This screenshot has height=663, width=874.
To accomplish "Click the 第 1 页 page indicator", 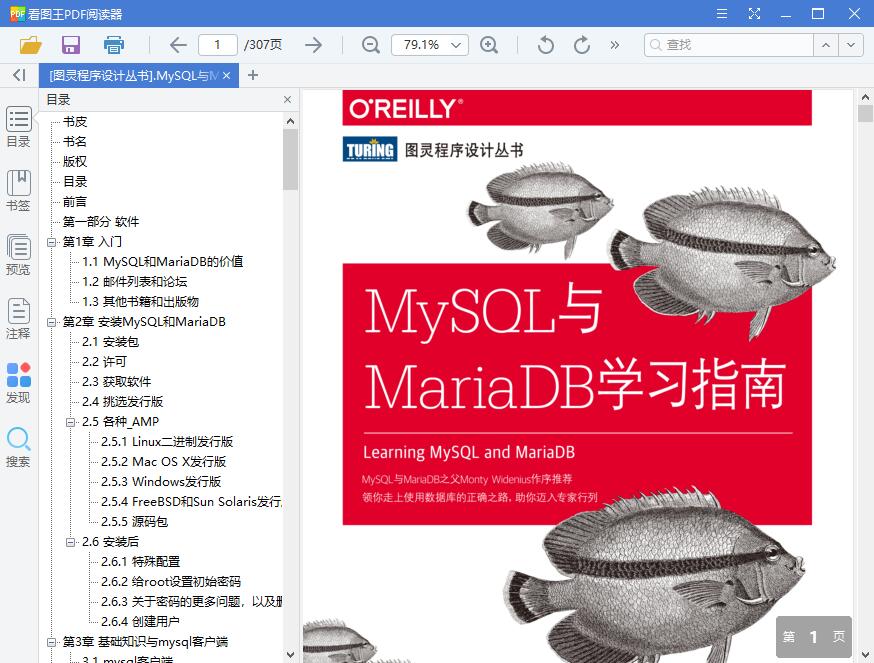I will [x=814, y=637].
